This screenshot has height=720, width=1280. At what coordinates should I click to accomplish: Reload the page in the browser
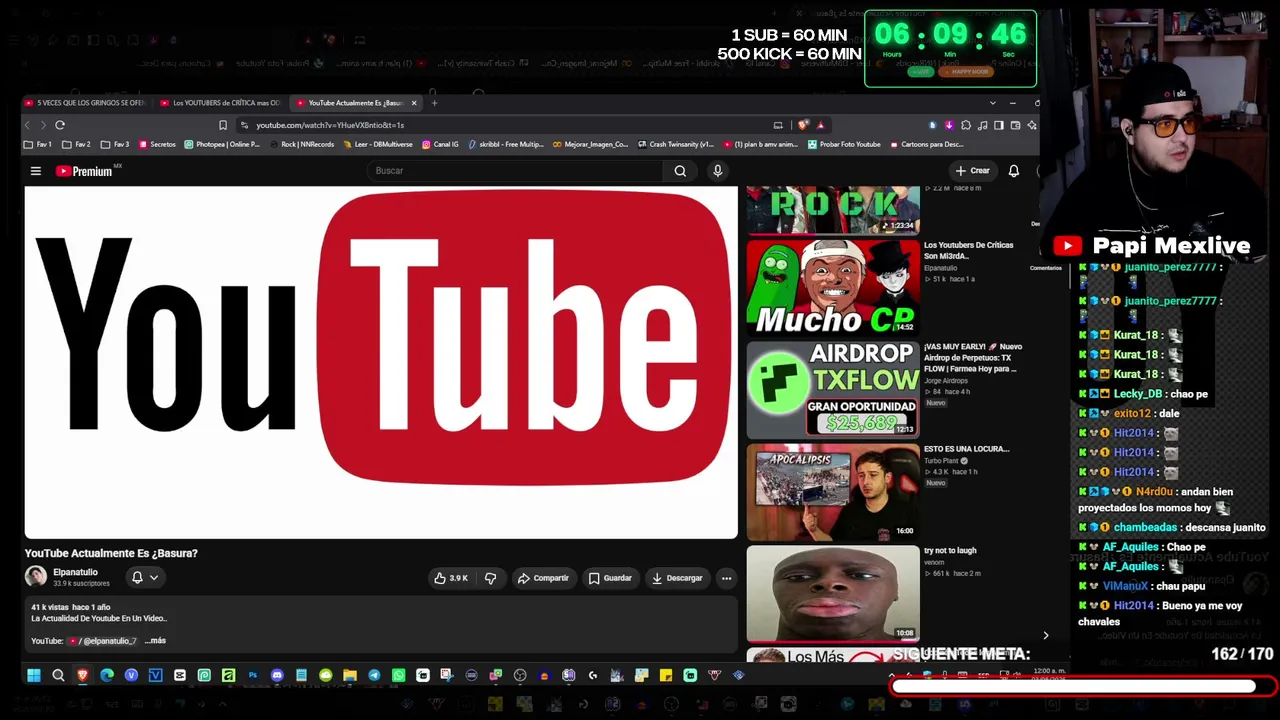pos(60,125)
